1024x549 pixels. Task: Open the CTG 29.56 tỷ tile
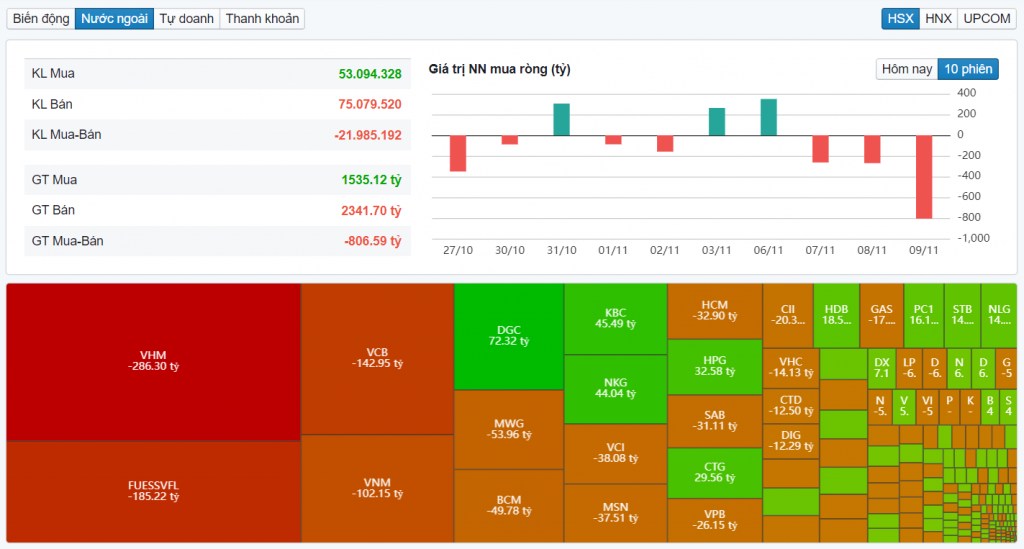pyautogui.click(x=714, y=473)
